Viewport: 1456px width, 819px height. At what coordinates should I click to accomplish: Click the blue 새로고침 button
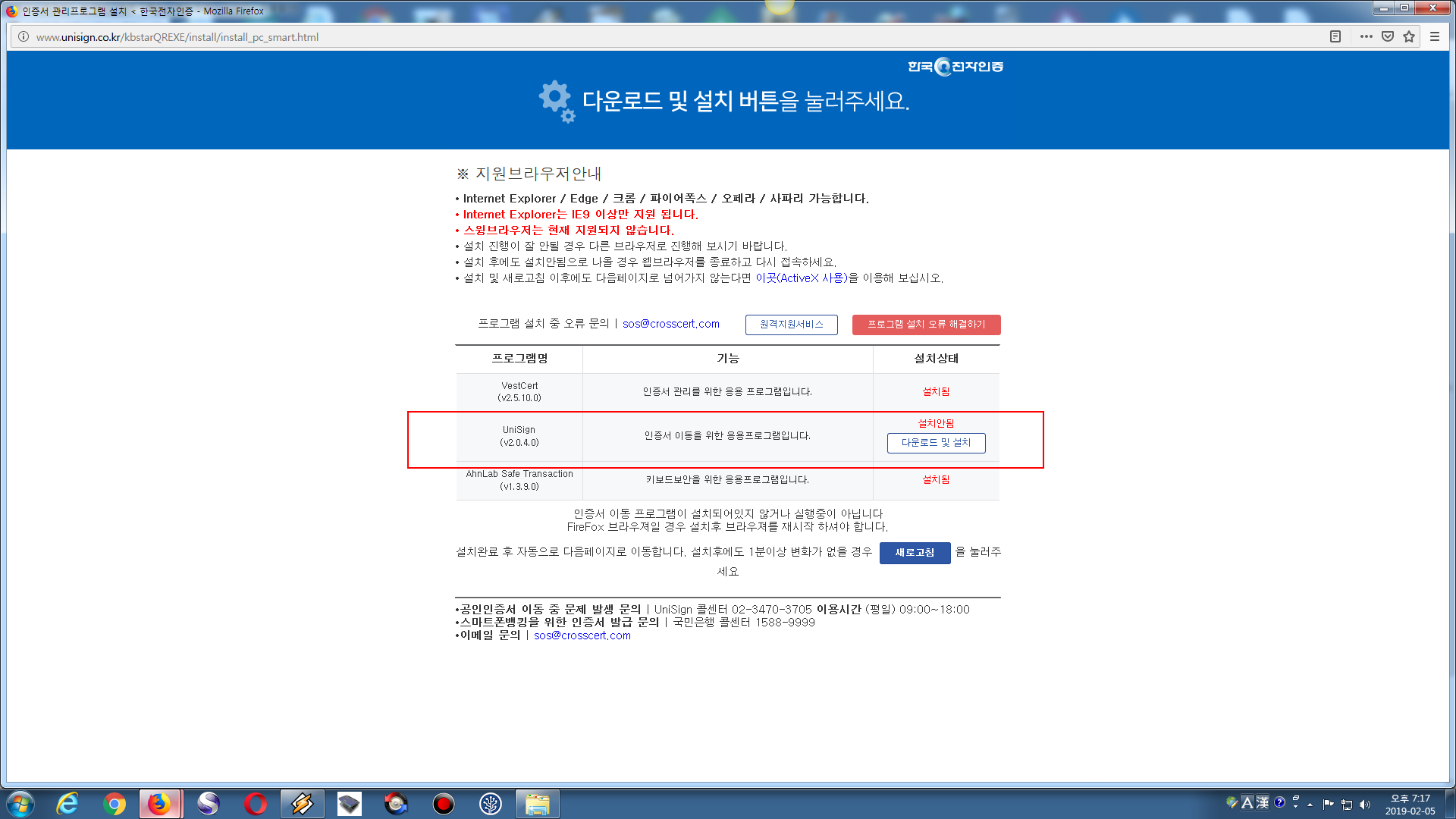pyautogui.click(x=915, y=553)
